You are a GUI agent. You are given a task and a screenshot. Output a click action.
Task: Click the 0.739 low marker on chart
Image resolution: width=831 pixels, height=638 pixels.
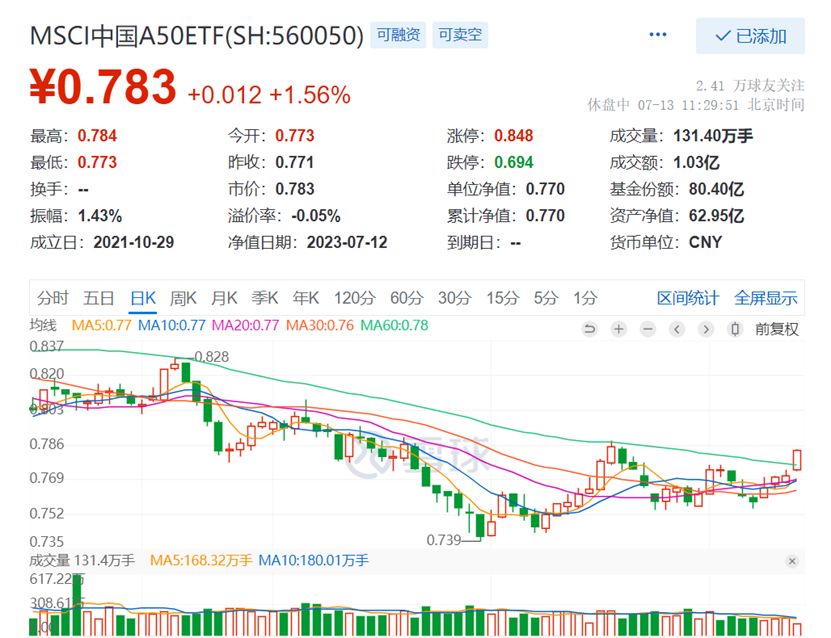(x=444, y=540)
